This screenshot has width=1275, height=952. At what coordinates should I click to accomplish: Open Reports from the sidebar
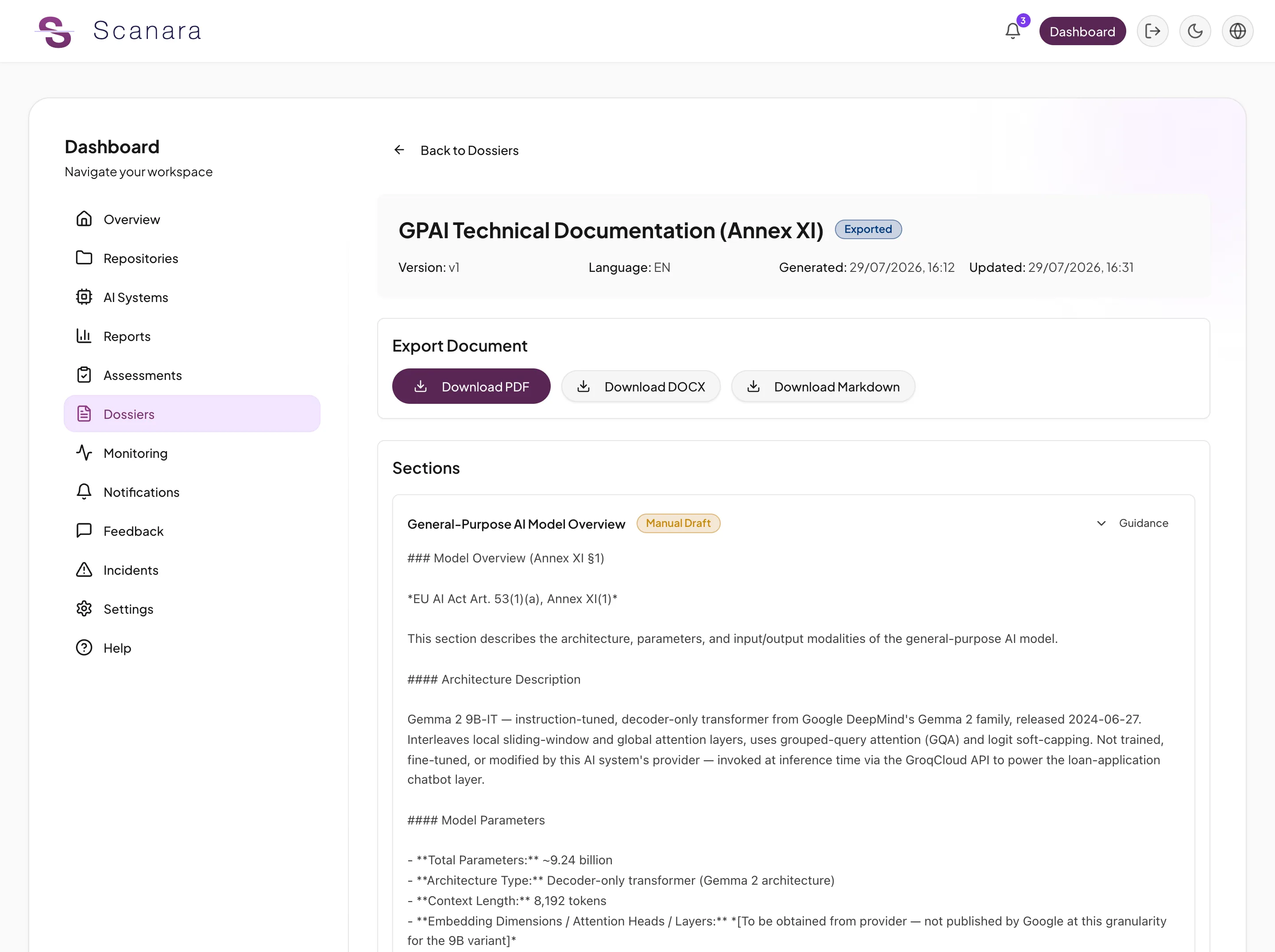click(x=192, y=336)
